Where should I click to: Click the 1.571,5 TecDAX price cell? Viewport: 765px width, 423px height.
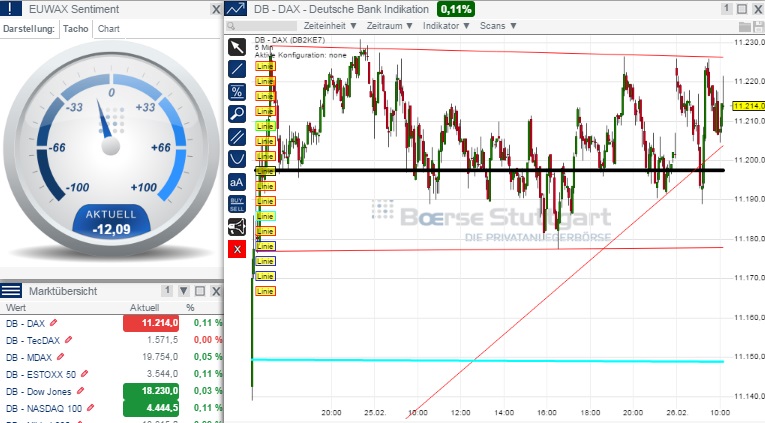coord(162,340)
